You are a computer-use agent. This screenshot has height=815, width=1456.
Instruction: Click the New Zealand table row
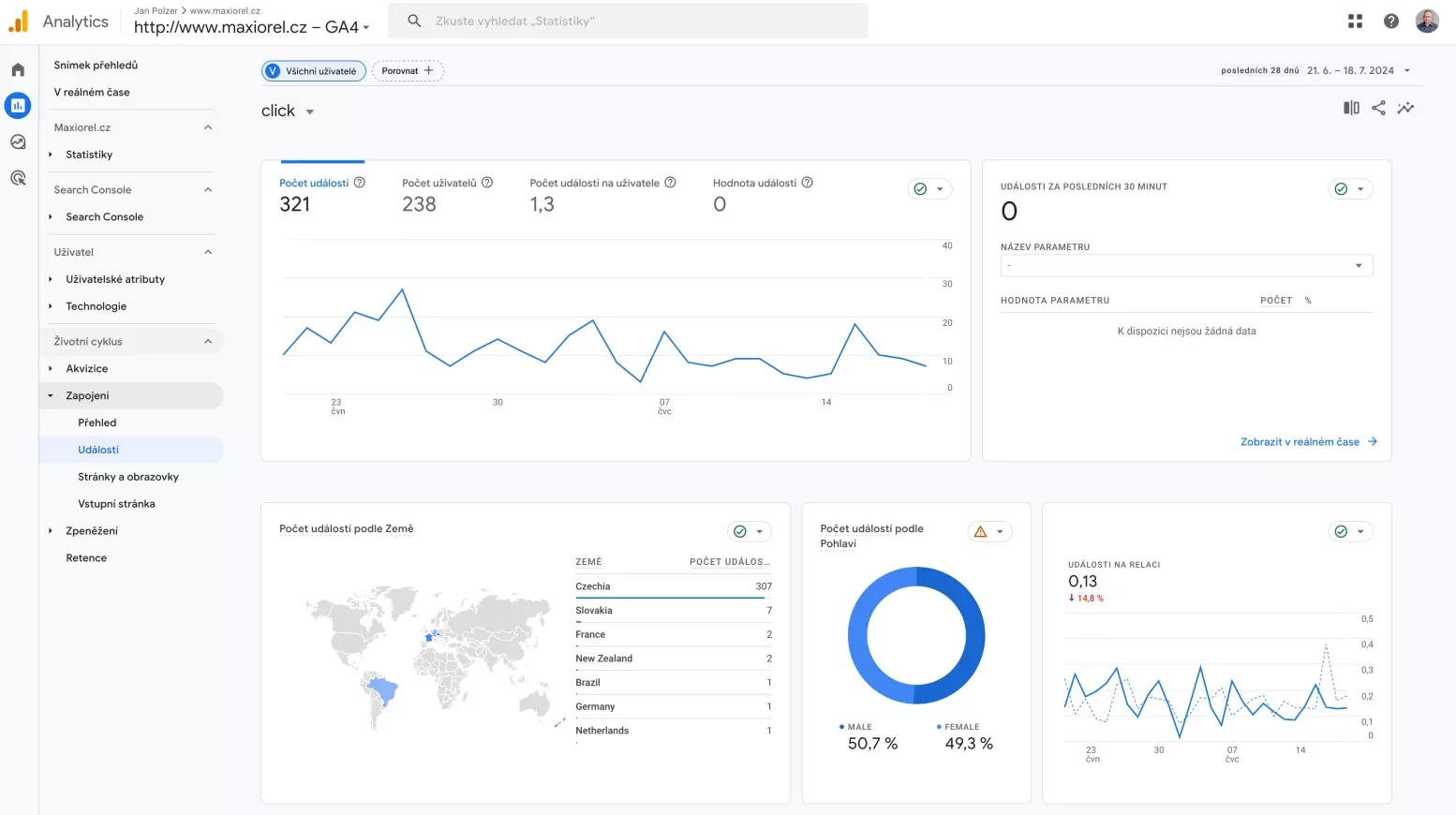[674, 659]
